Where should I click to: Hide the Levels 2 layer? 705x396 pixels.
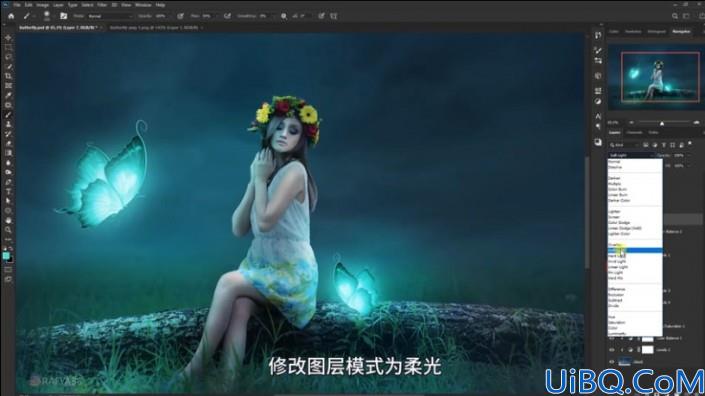click(x=612, y=349)
